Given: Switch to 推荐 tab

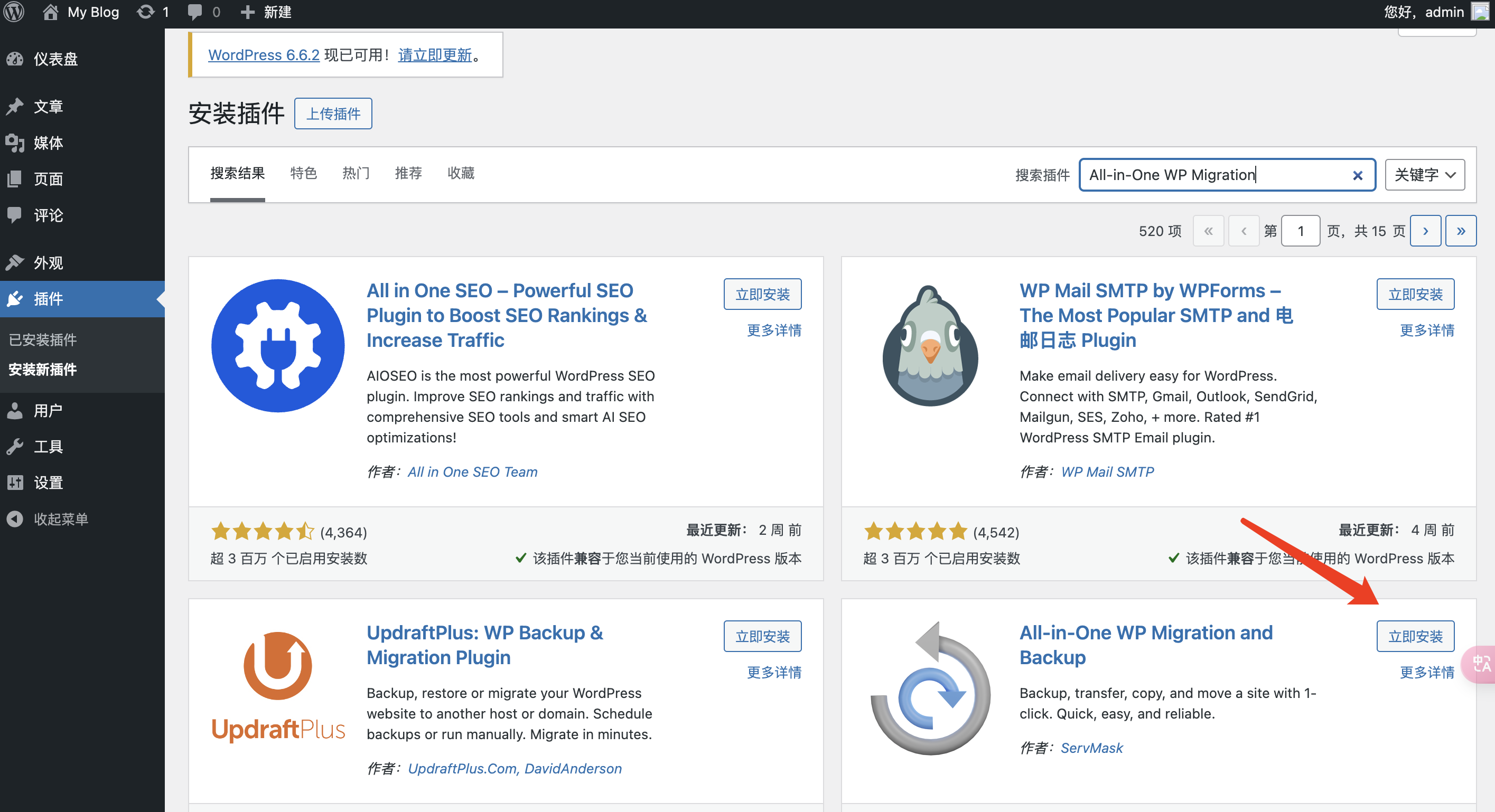Looking at the screenshot, I should point(408,173).
